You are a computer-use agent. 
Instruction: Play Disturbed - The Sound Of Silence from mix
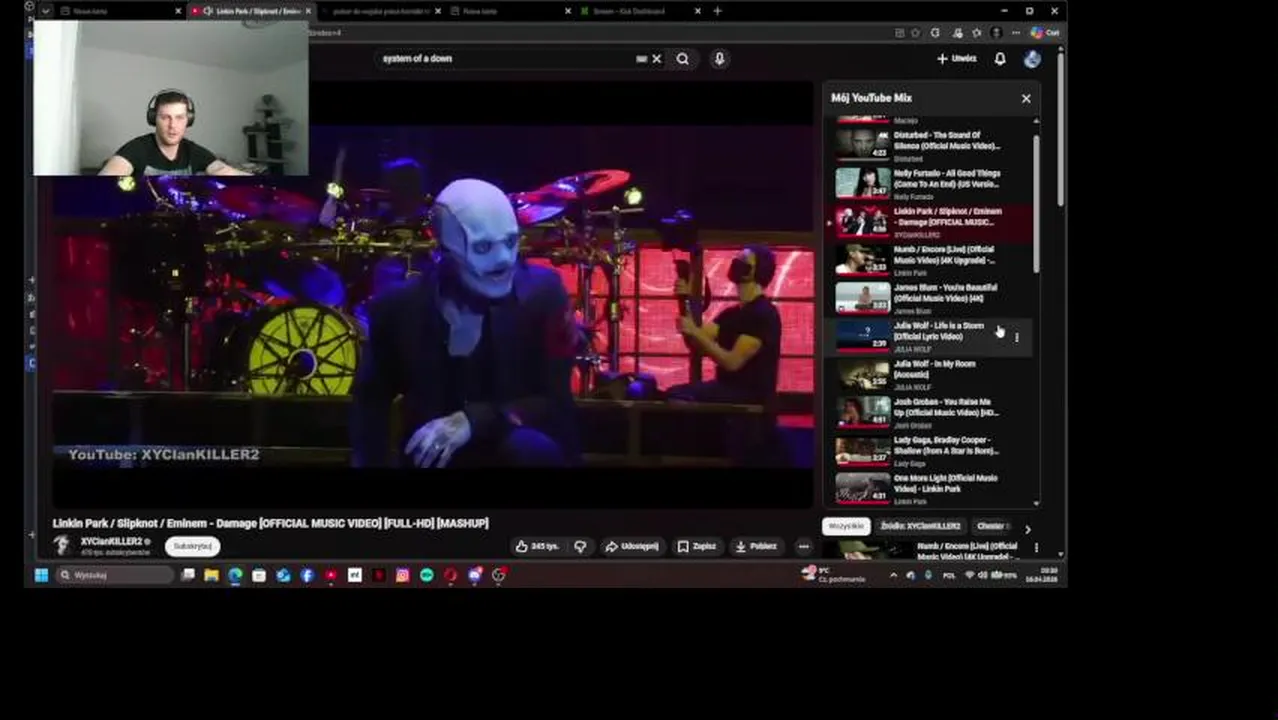[930, 145]
